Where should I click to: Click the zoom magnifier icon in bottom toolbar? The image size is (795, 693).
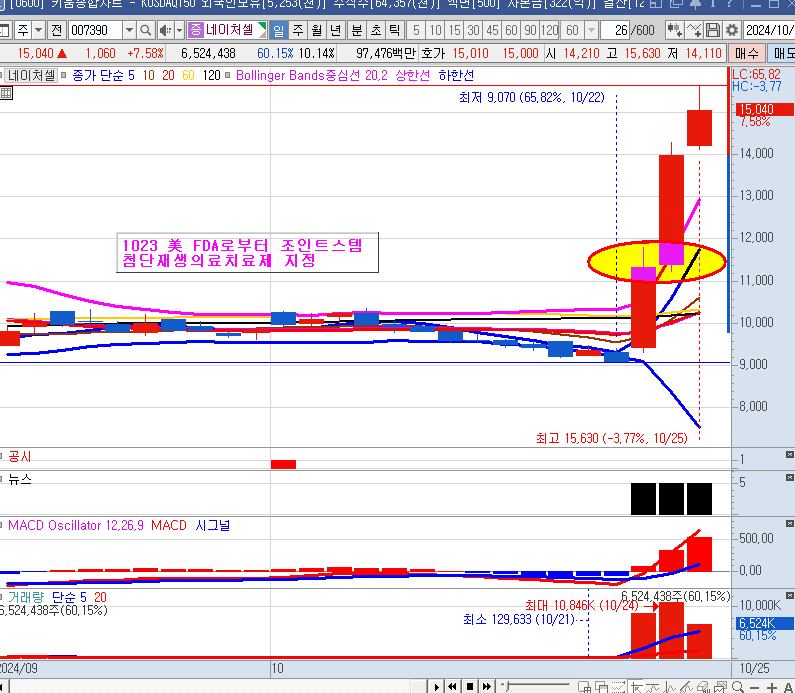click(738, 686)
